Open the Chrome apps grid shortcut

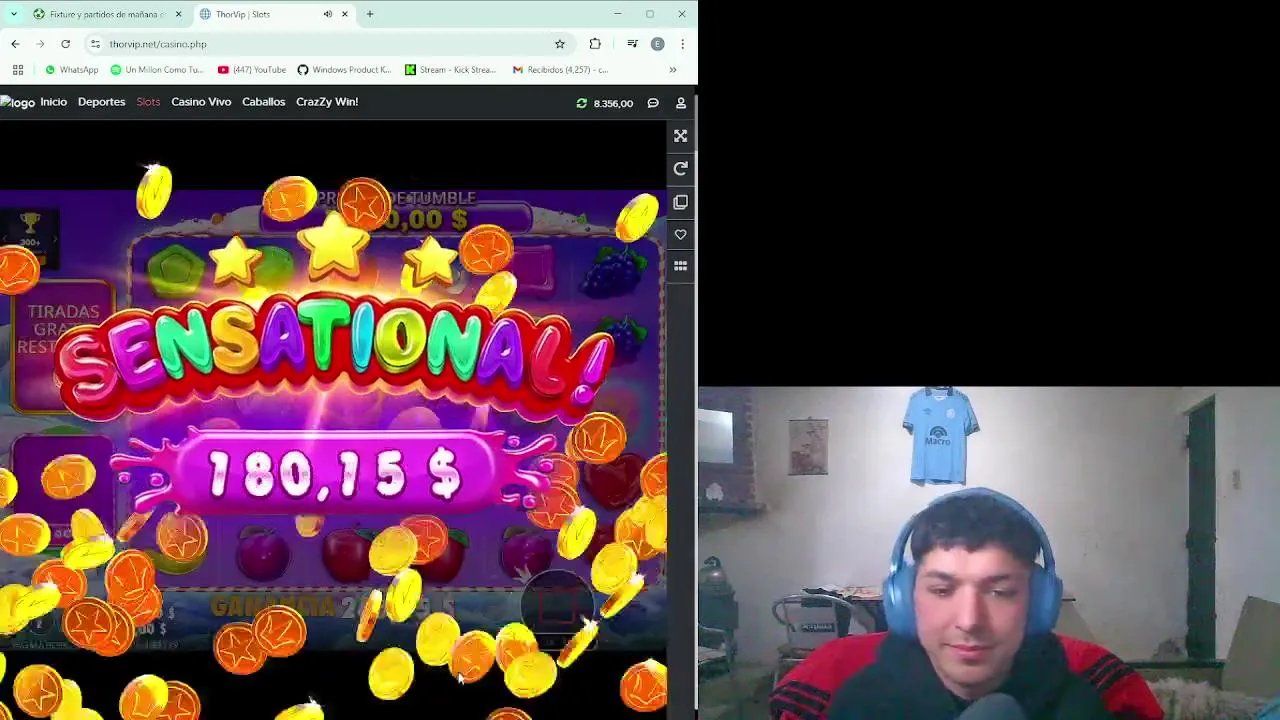[x=17, y=70]
